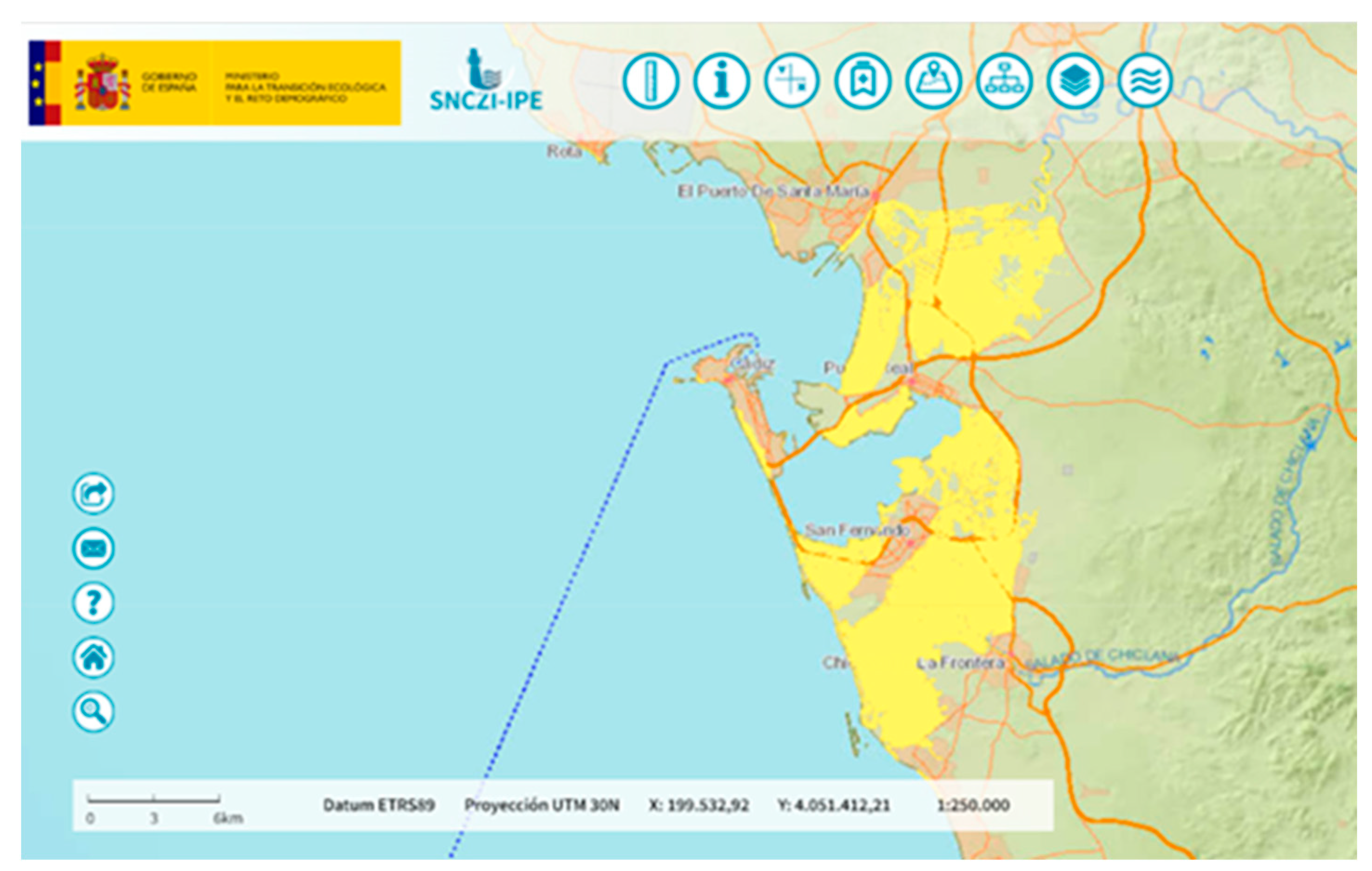
Task: Open the magnifier search icon
Action: [x=93, y=711]
